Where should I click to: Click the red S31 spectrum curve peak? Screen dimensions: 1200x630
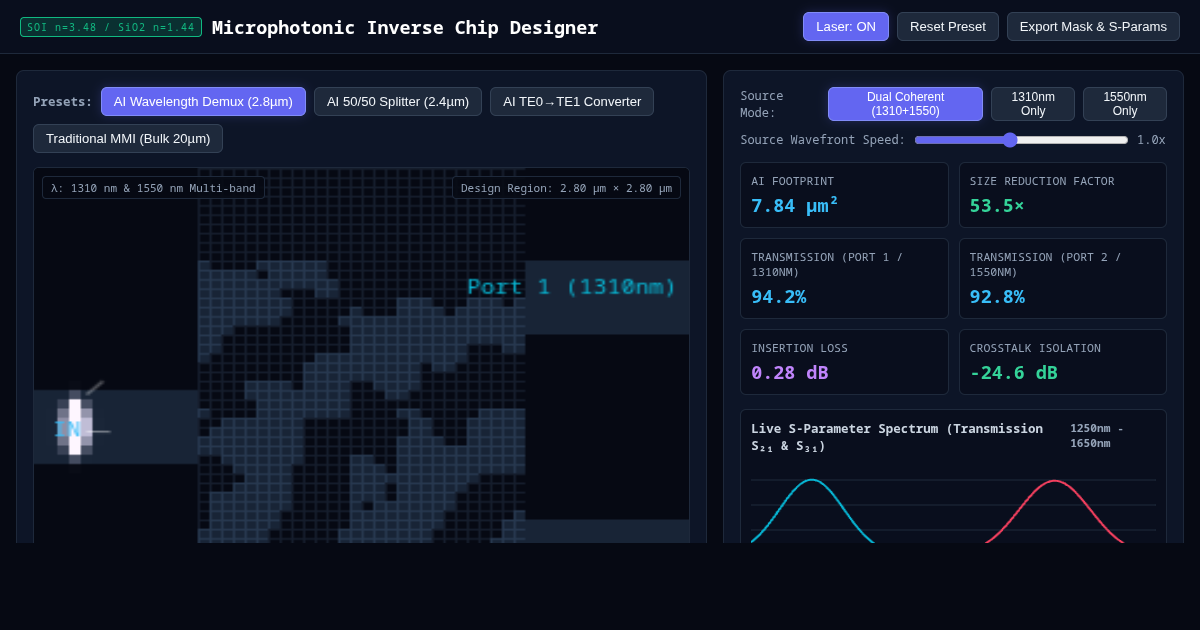(1054, 481)
